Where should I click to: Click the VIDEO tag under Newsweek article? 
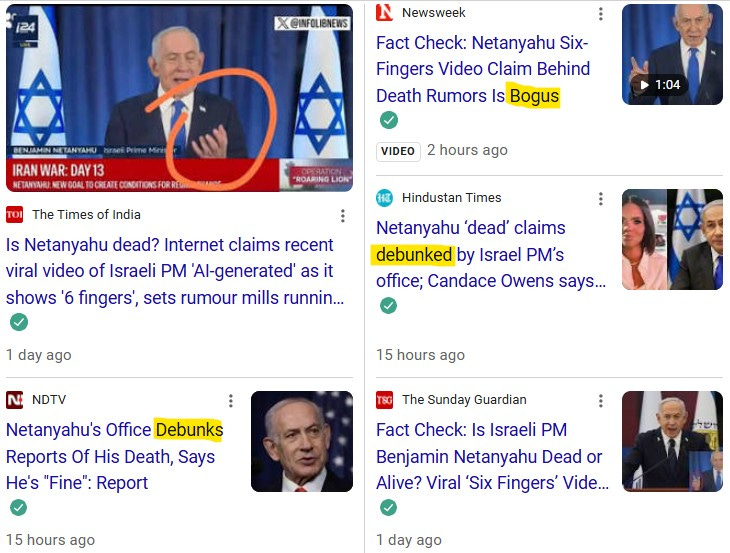398,151
